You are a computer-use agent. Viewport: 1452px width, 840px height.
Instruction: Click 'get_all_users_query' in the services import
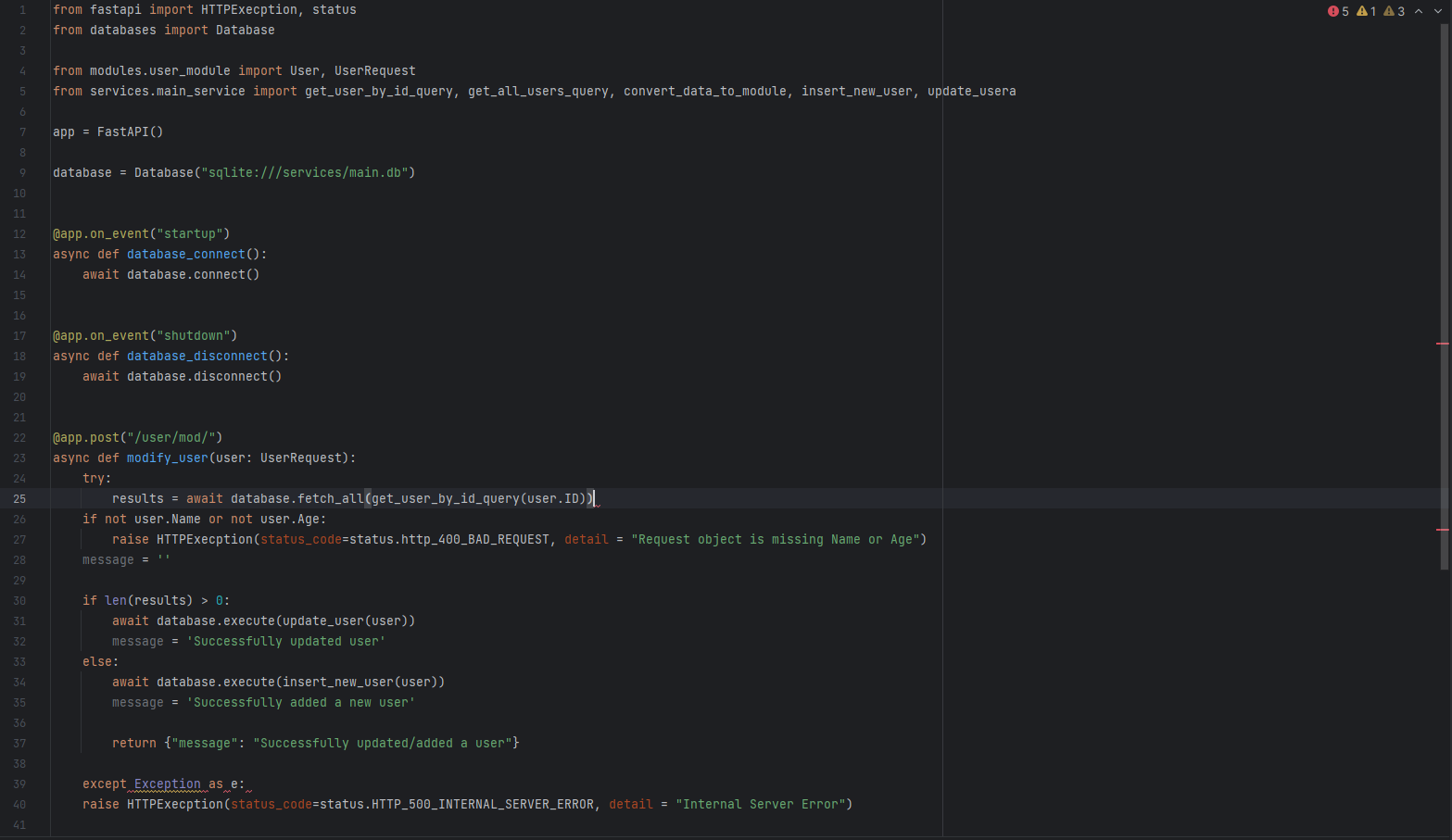538,91
